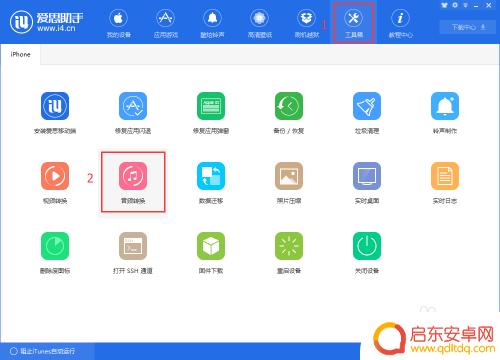500x360 pixels.
Task: Open the 实时桌面 real-time desktop tool
Action: (367, 183)
